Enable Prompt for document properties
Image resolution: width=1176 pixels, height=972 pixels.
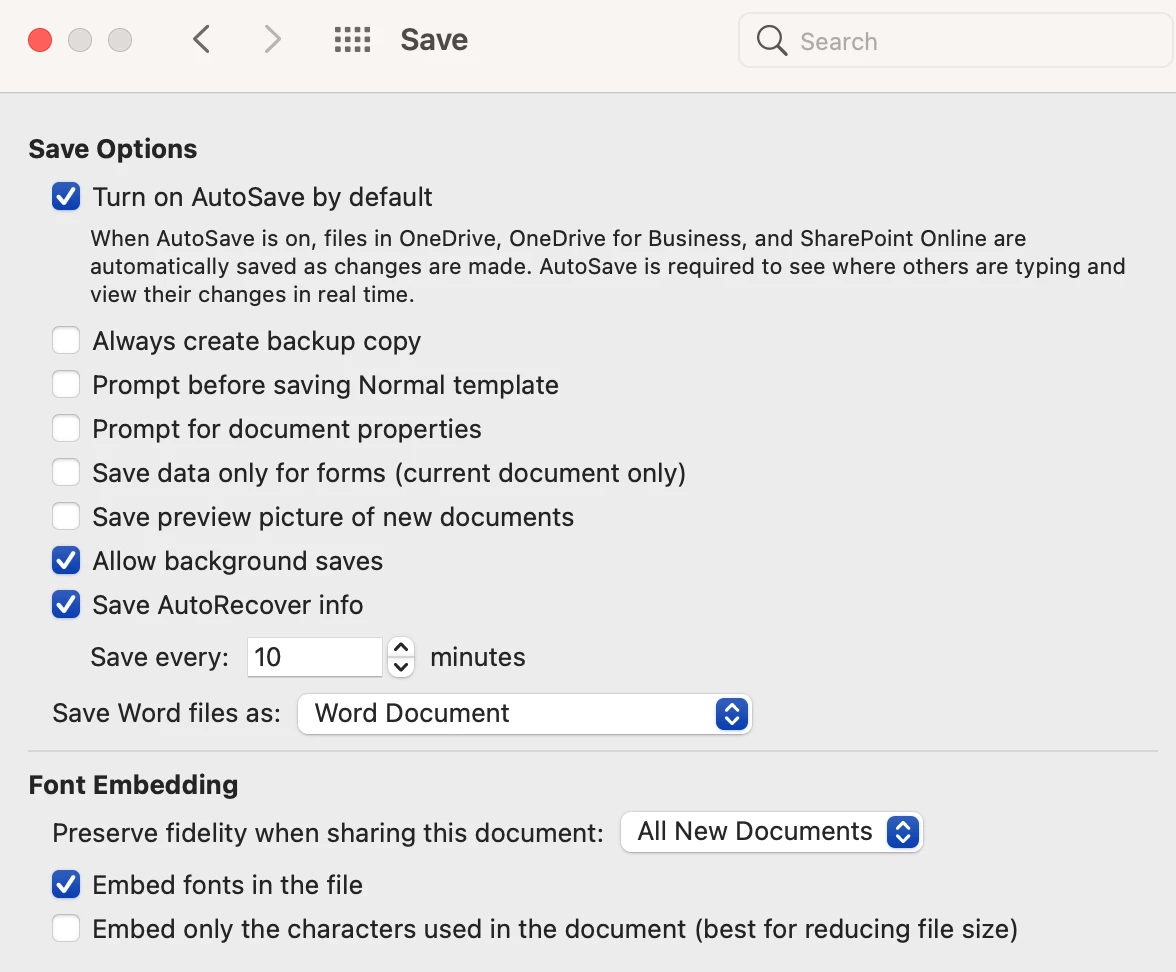pyautogui.click(x=66, y=429)
